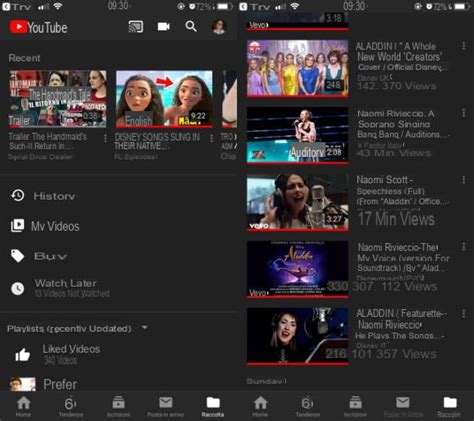Open Soprano Singing Bang Bang audition thumbnail
Viewport: 474px width, 421px height.
coord(298,135)
